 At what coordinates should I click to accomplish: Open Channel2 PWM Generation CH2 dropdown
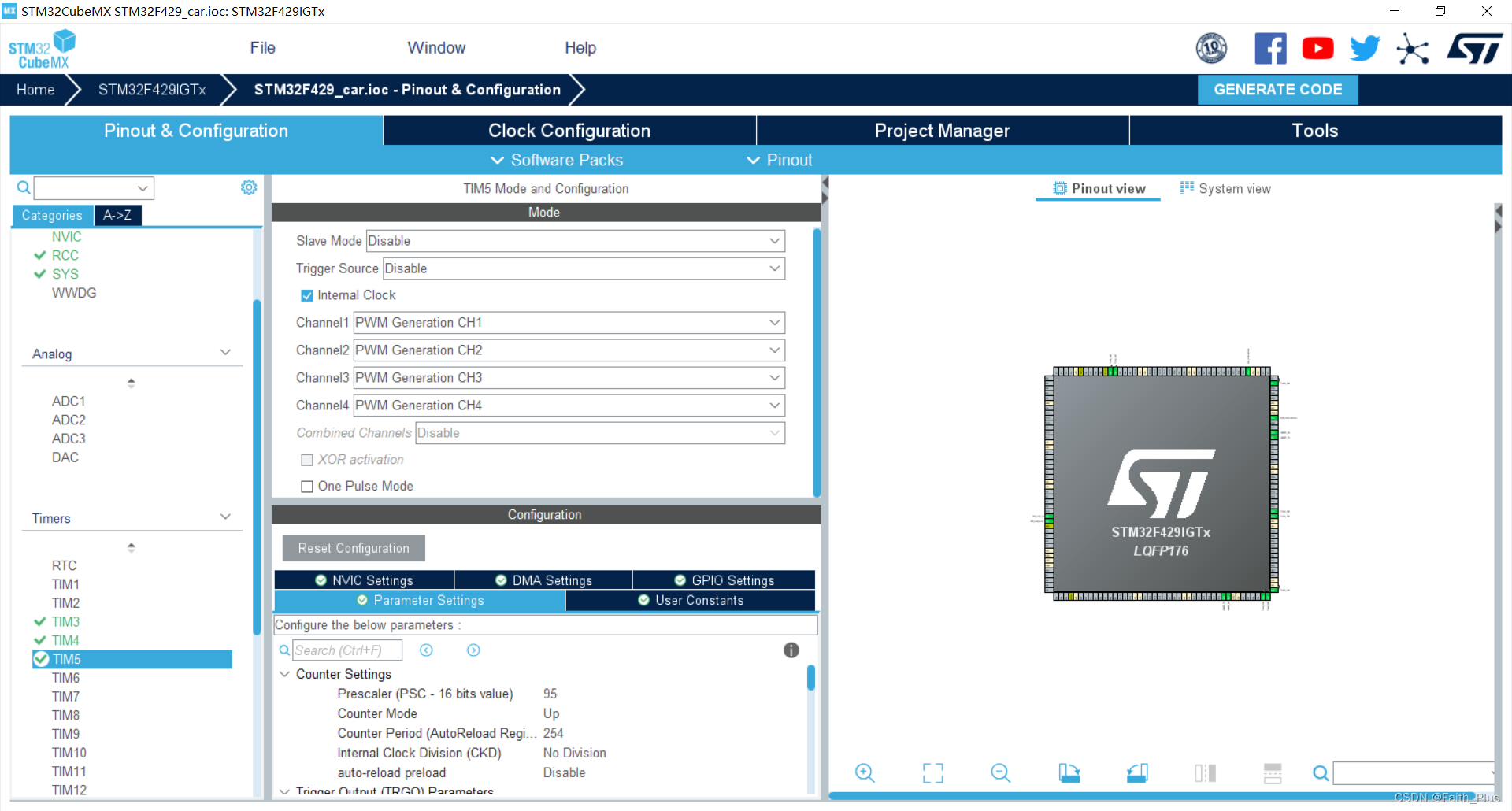coord(569,350)
